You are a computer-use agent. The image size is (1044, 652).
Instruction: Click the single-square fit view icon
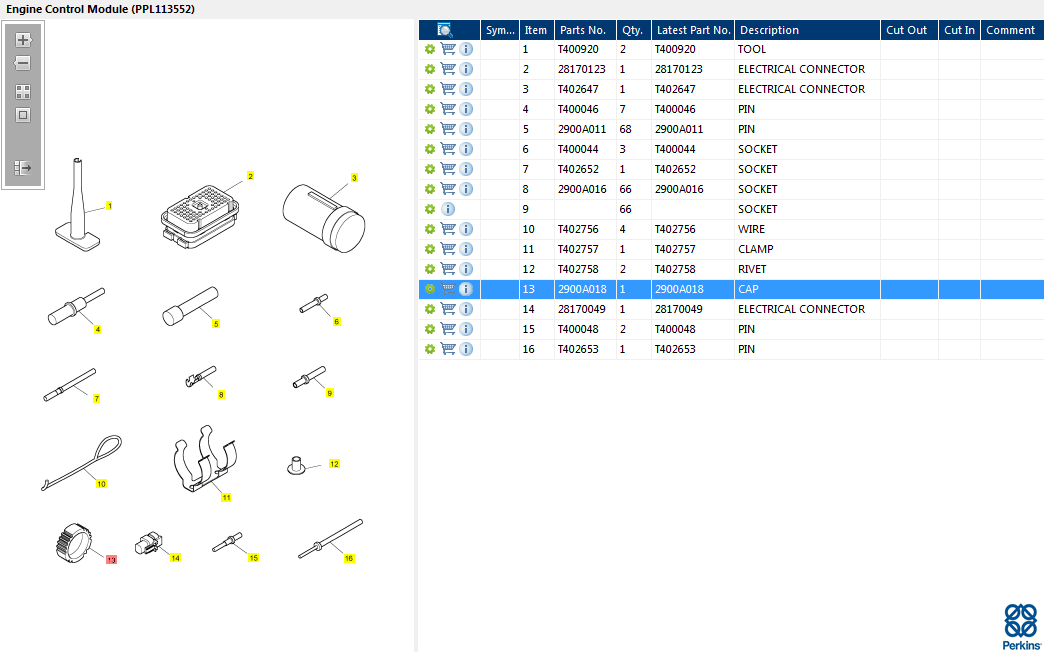(x=23, y=115)
